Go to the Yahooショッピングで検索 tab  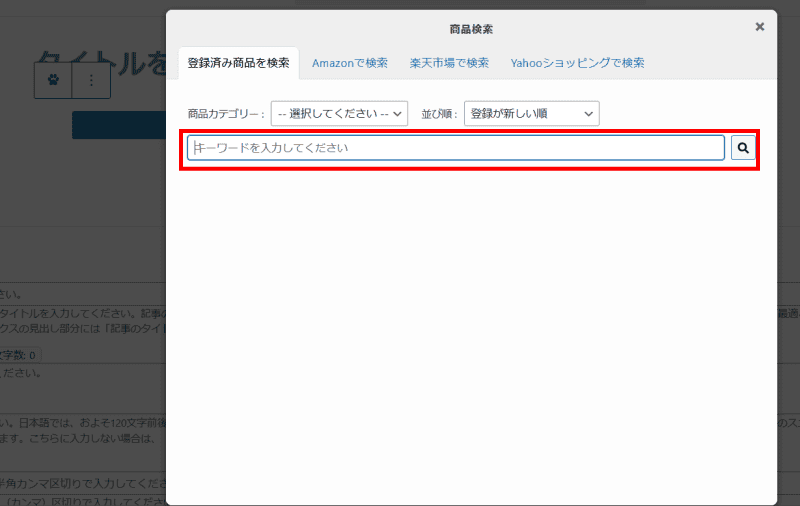coord(577,63)
